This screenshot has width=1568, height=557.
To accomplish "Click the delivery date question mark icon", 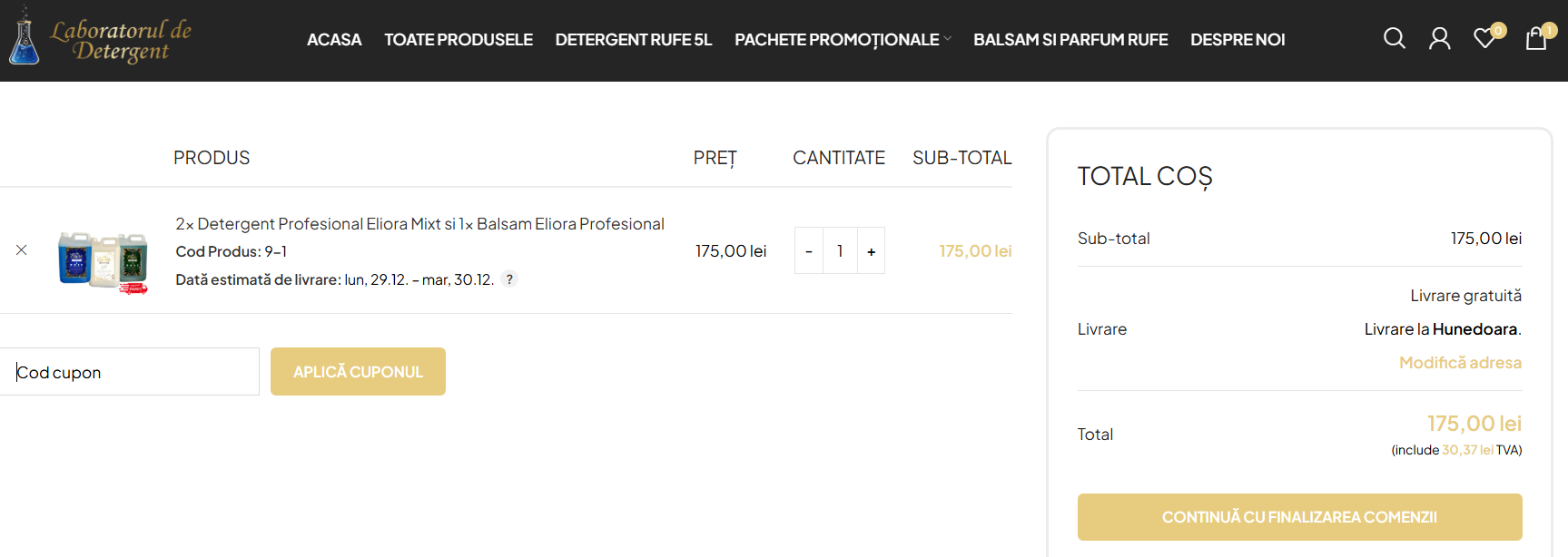I will [509, 279].
